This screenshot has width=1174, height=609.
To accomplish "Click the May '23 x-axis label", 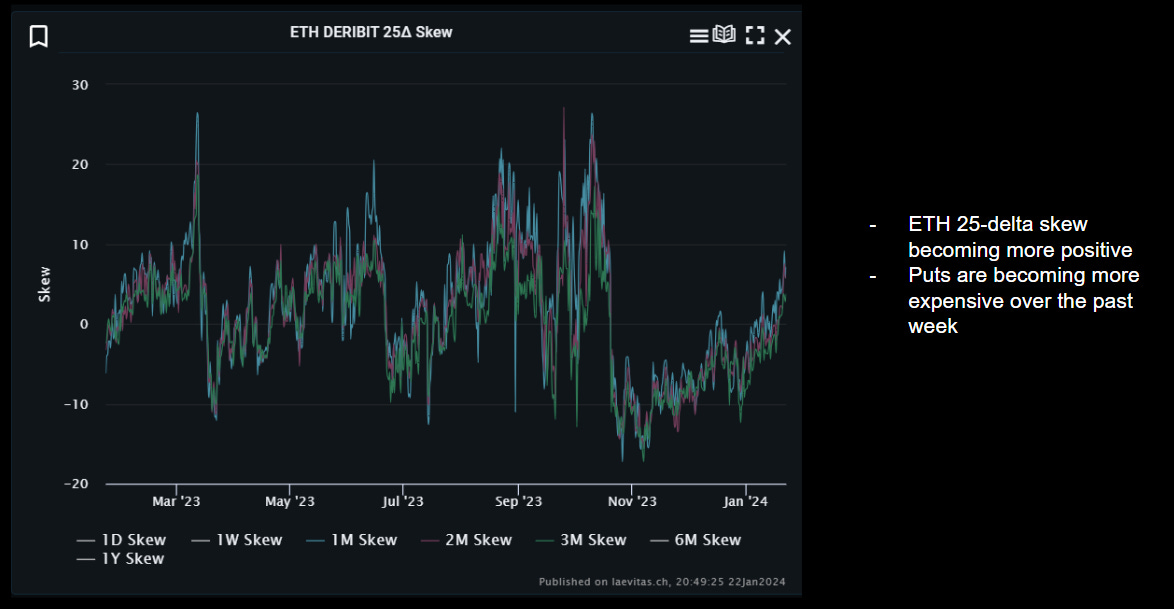I will click(x=290, y=501).
